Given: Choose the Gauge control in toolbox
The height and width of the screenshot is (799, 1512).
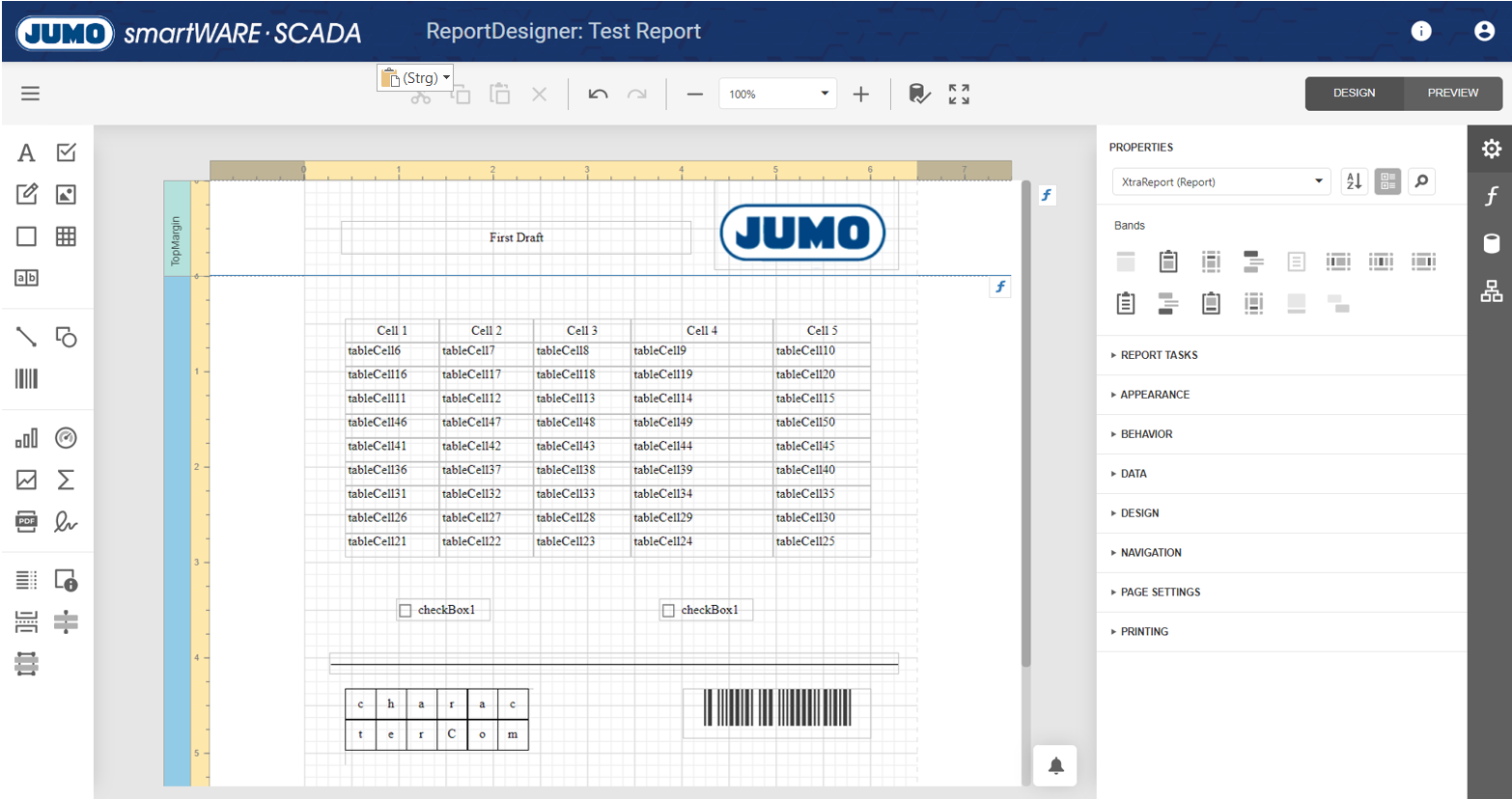Looking at the screenshot, I should [66, 438].
